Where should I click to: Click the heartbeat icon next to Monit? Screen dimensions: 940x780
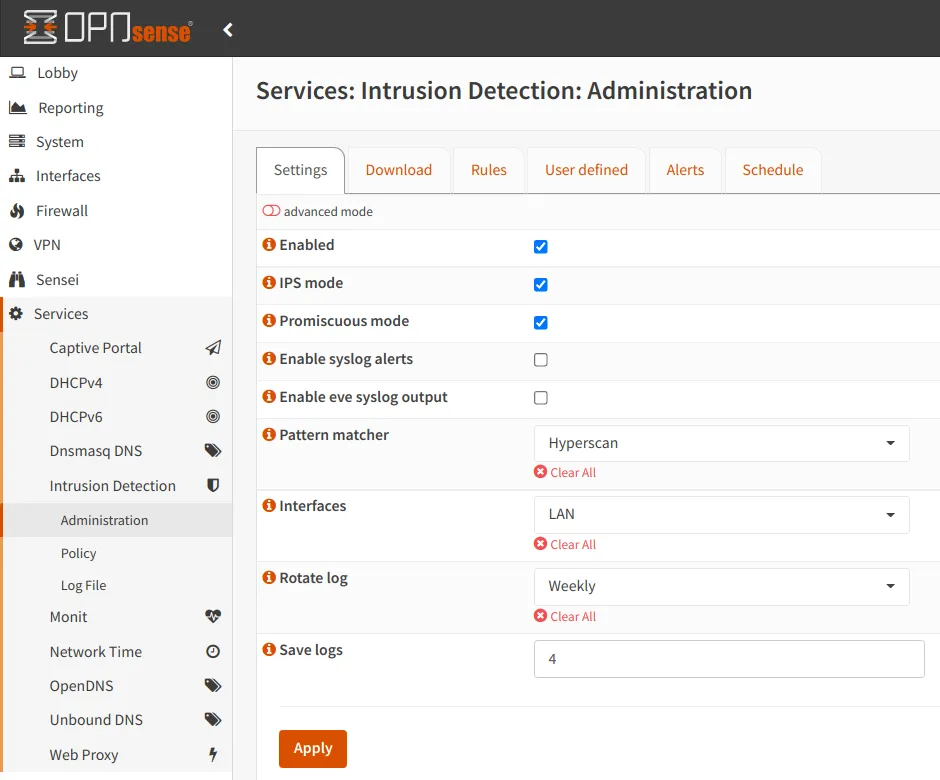click(213, 617)
